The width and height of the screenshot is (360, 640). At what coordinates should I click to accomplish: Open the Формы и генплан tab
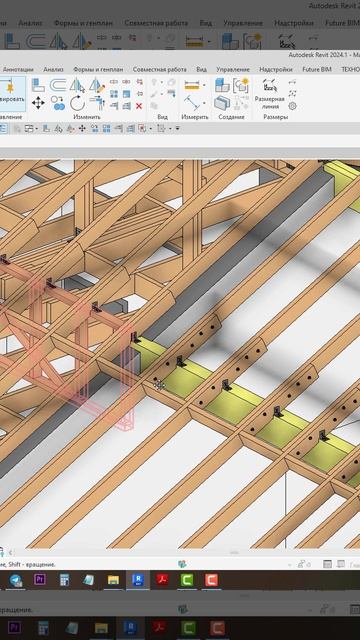tap(98, 69)
